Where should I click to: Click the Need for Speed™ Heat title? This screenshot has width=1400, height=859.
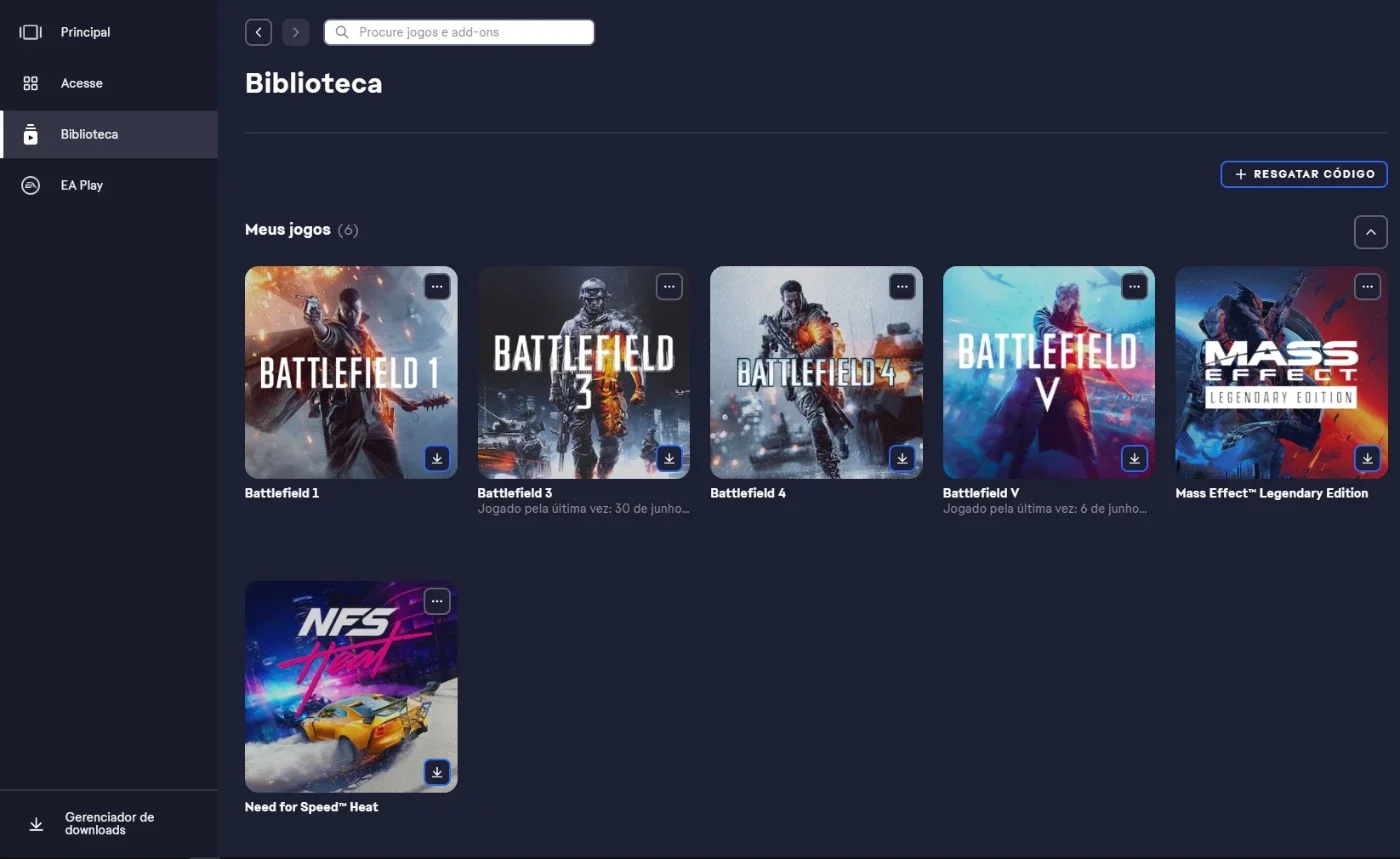(312, 807)
